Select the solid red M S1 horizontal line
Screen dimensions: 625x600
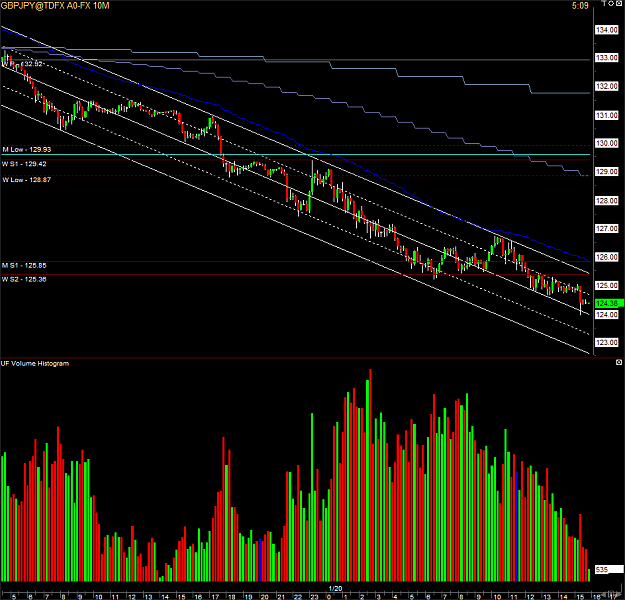pyautogui.click(x=295, y=262)
